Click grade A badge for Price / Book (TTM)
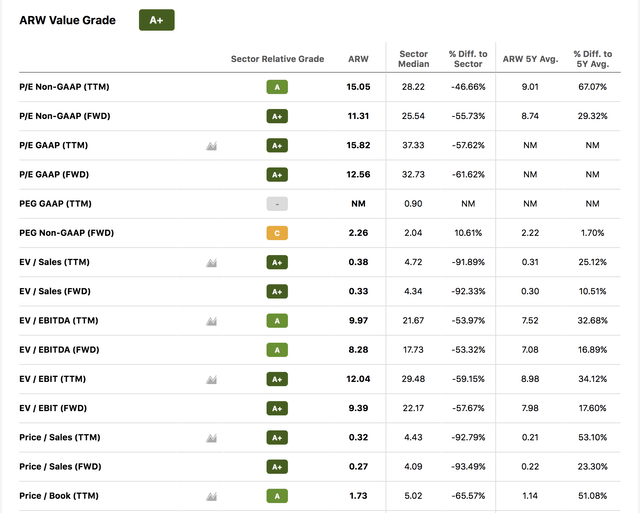This screenshot has height=513, width=640. (277, 496)
